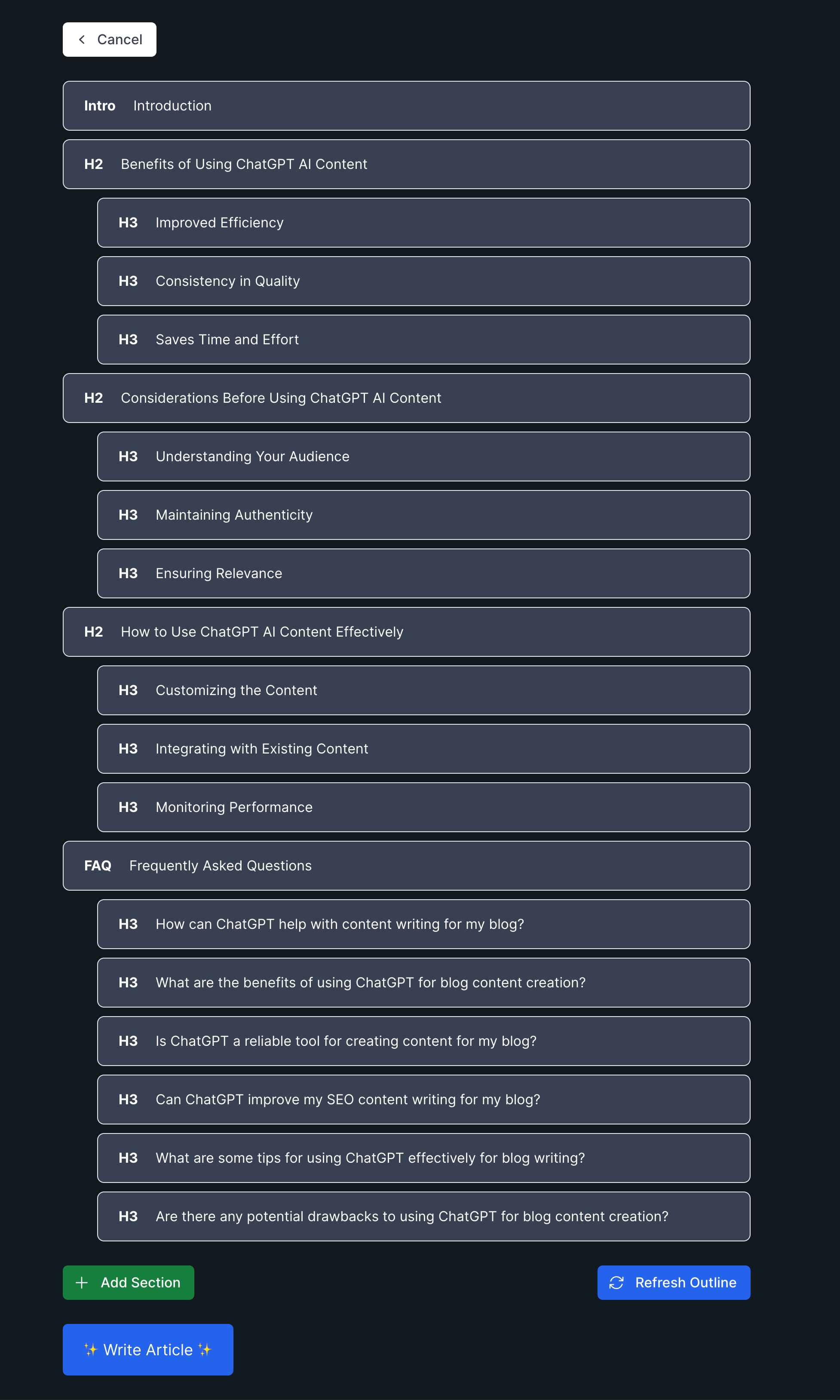
Task: Click the Saves Time and Effort subheading
Action: pos(423,340)
